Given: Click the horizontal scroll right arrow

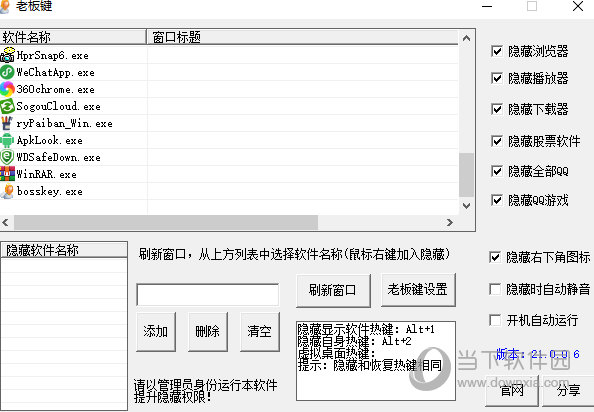Looking at the screenshot, I should pos(450,222).
